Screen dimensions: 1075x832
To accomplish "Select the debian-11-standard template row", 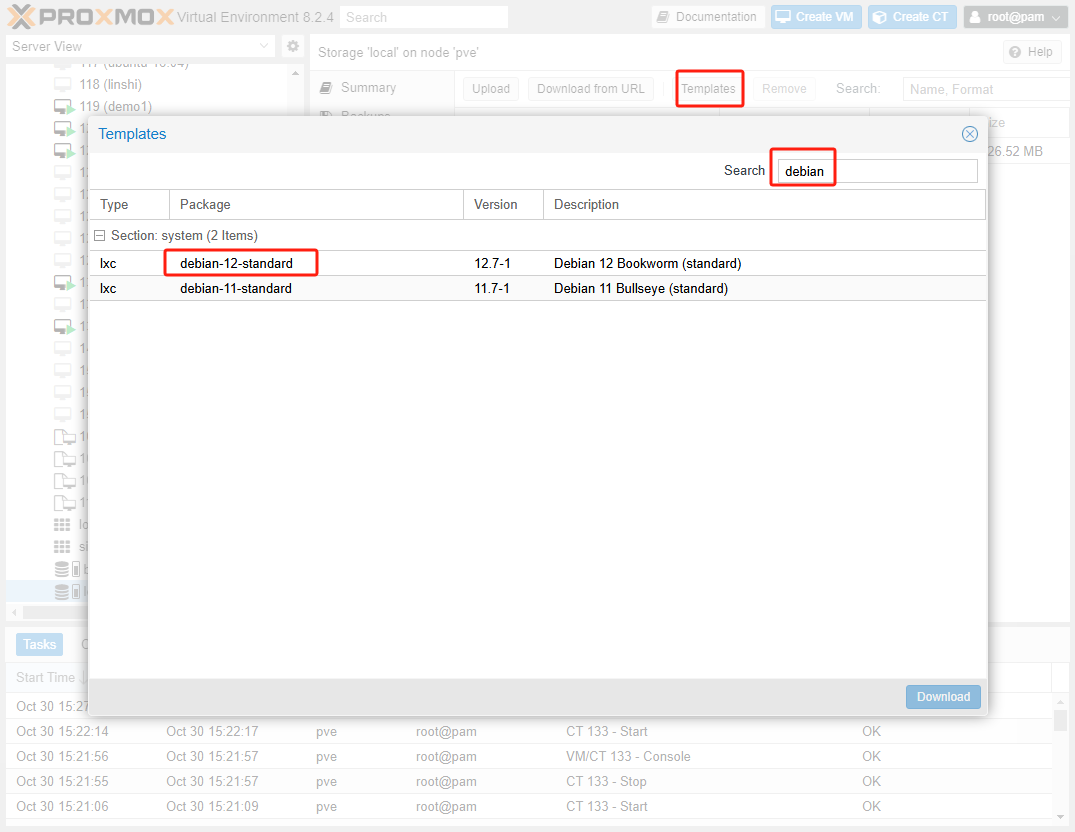I will (x=538, y=289).
